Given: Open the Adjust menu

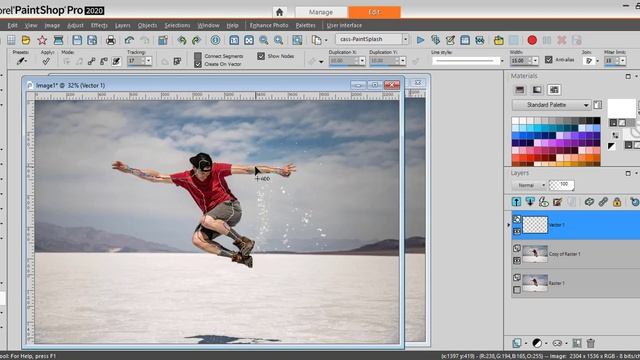Looking at the screenshot, I should 75,25.
